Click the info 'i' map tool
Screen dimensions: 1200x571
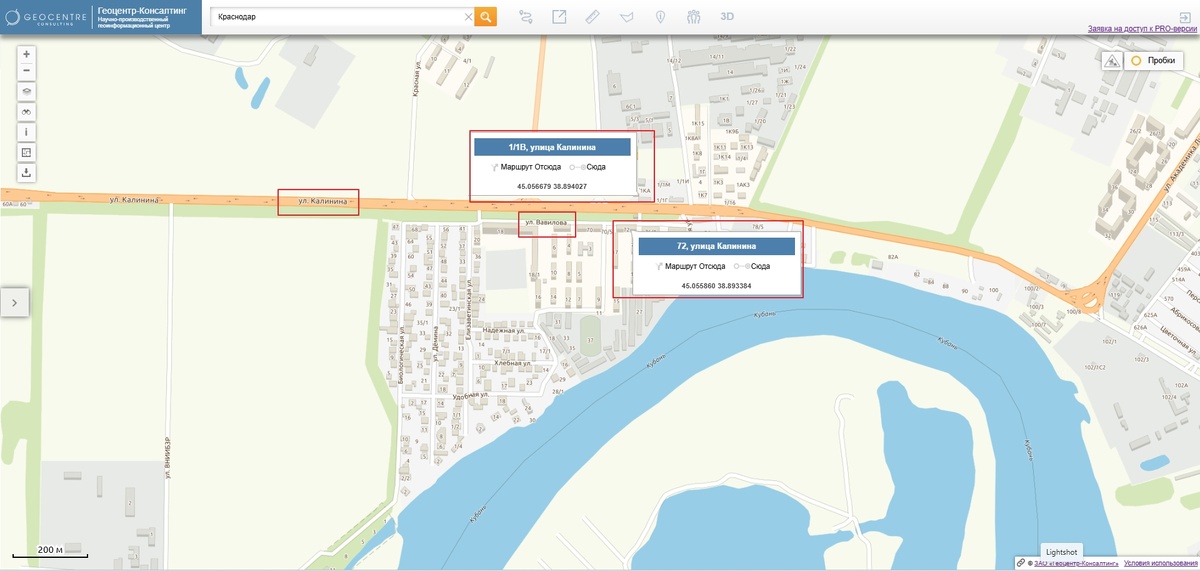click(x=27, y=131)
